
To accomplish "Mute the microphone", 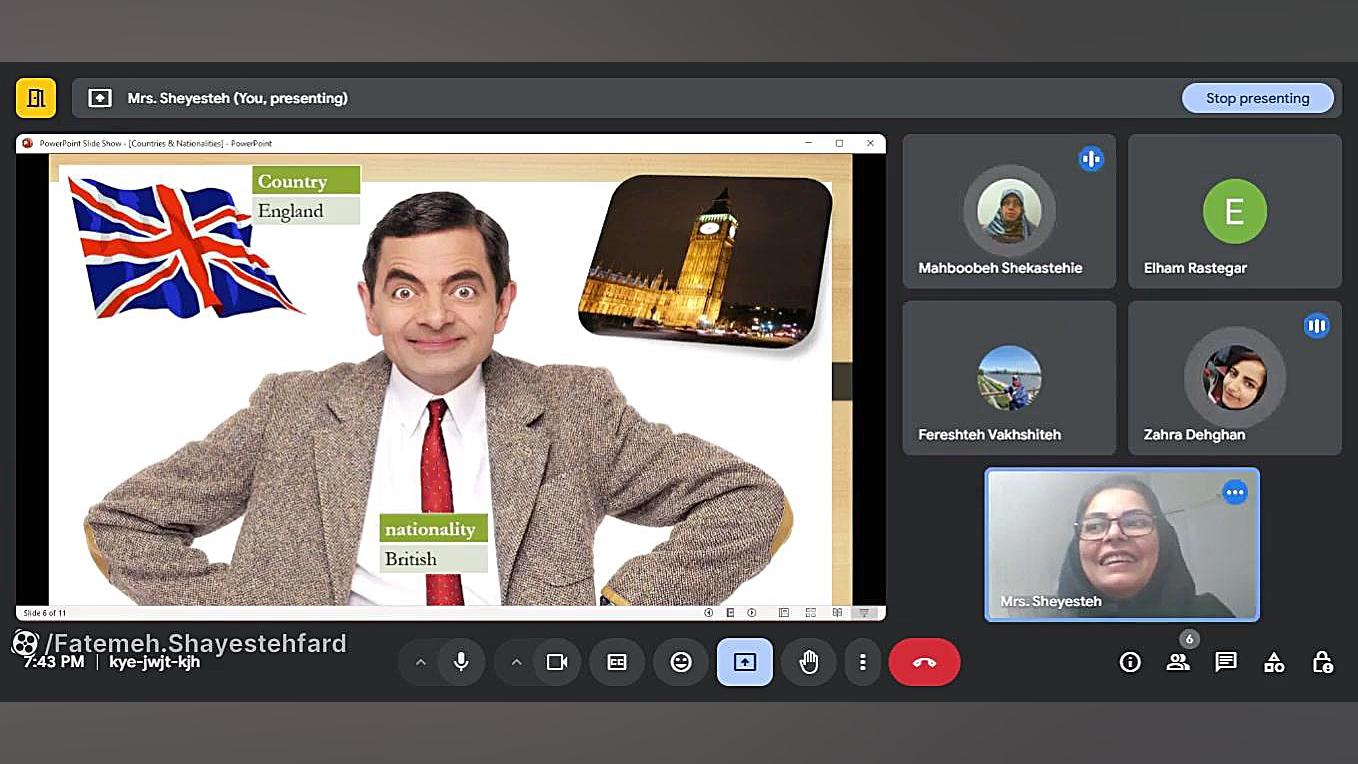I will (461, 662).
